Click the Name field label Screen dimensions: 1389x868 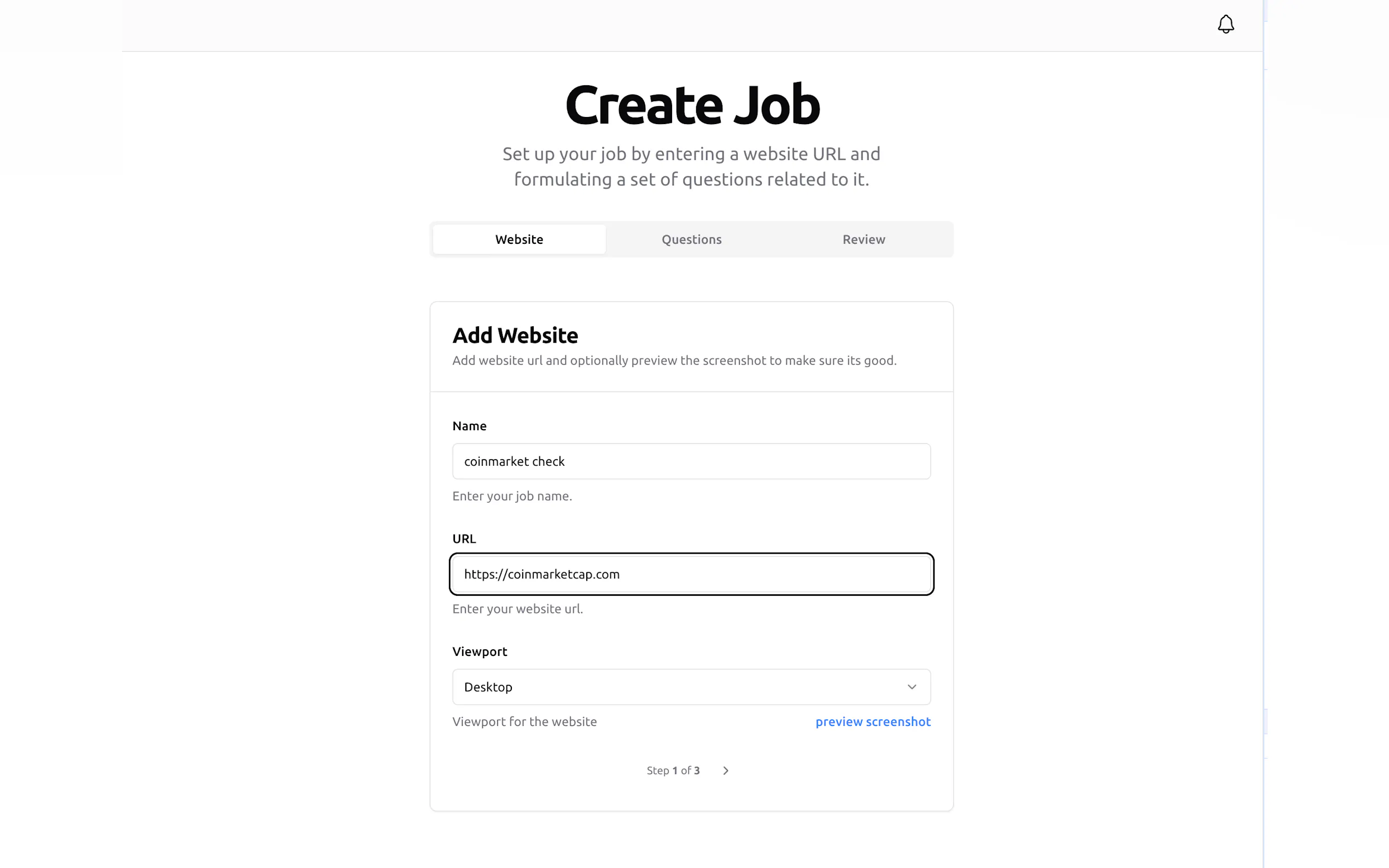click(469, 426)
